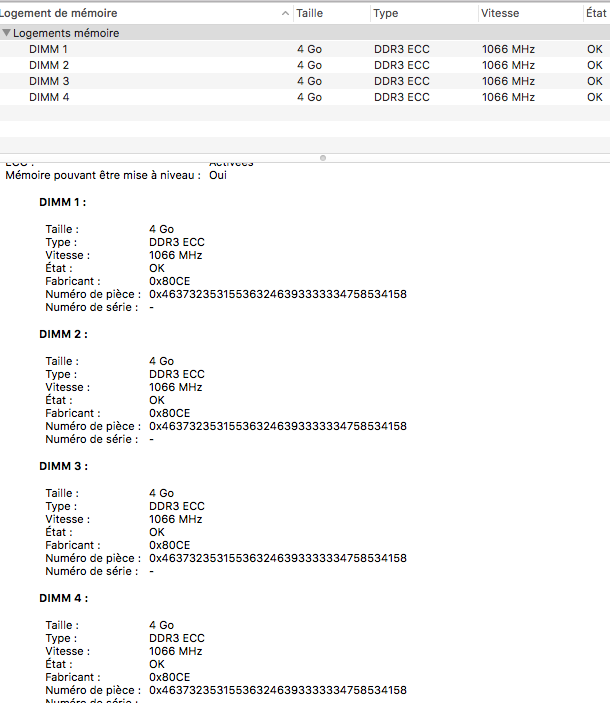Click the DIMM 3 detail heading

tap(63, 466)
